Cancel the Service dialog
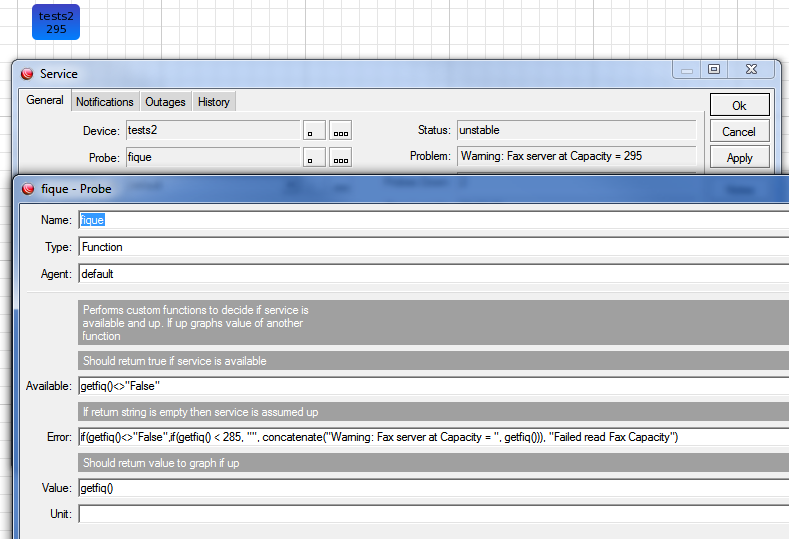The height and width of the screenshot is (539, 789). pyautogui.click(x=739, y=131)
